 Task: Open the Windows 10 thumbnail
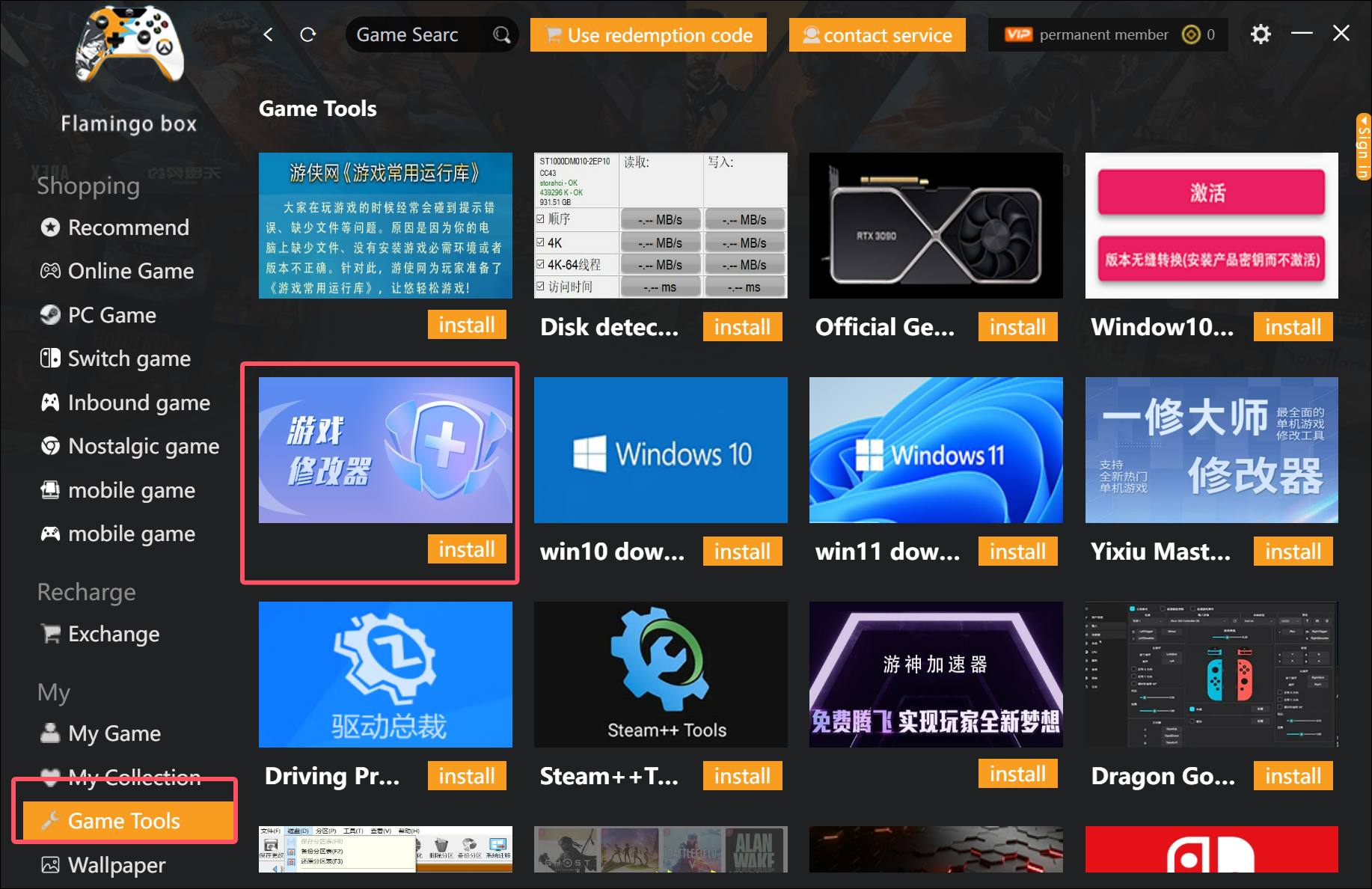pyautogui.click(x=661, y=450)
